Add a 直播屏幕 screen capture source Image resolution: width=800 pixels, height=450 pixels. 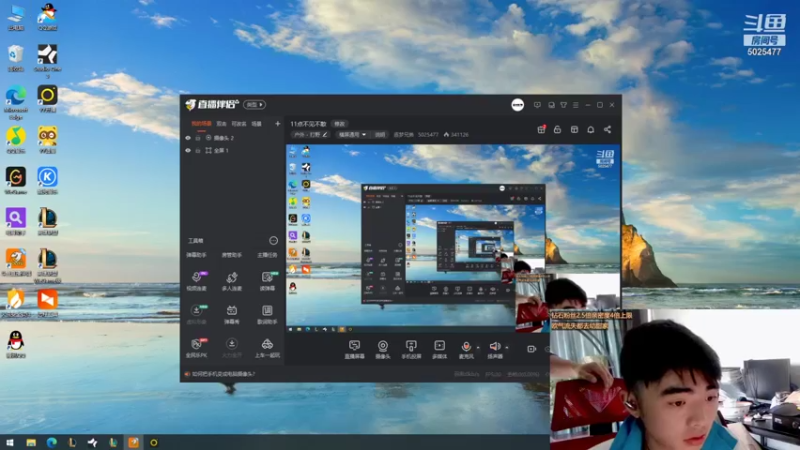pyautogui.click(x=354, y=349)
